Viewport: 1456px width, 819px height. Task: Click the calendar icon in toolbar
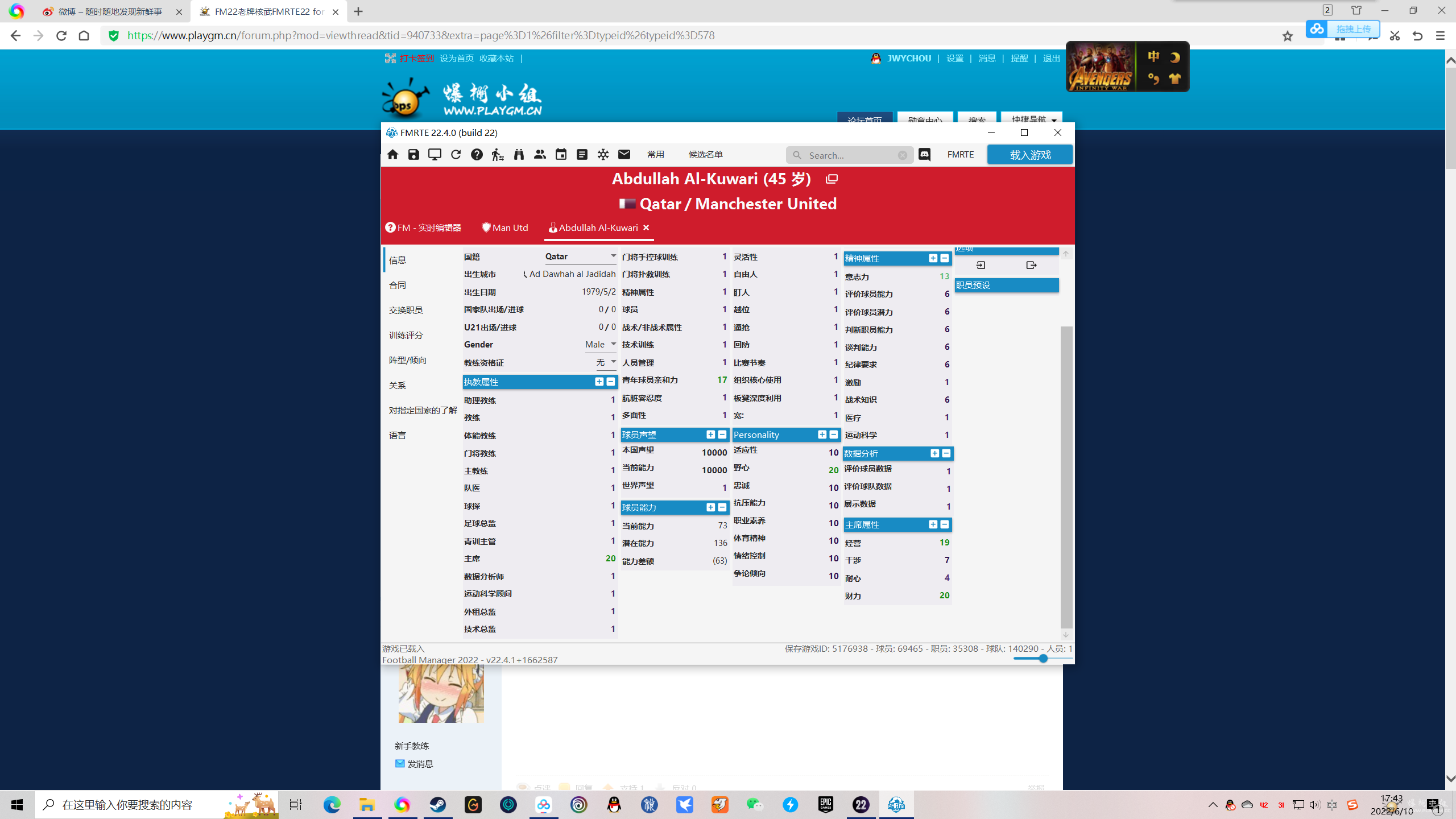tap(561, 155)
